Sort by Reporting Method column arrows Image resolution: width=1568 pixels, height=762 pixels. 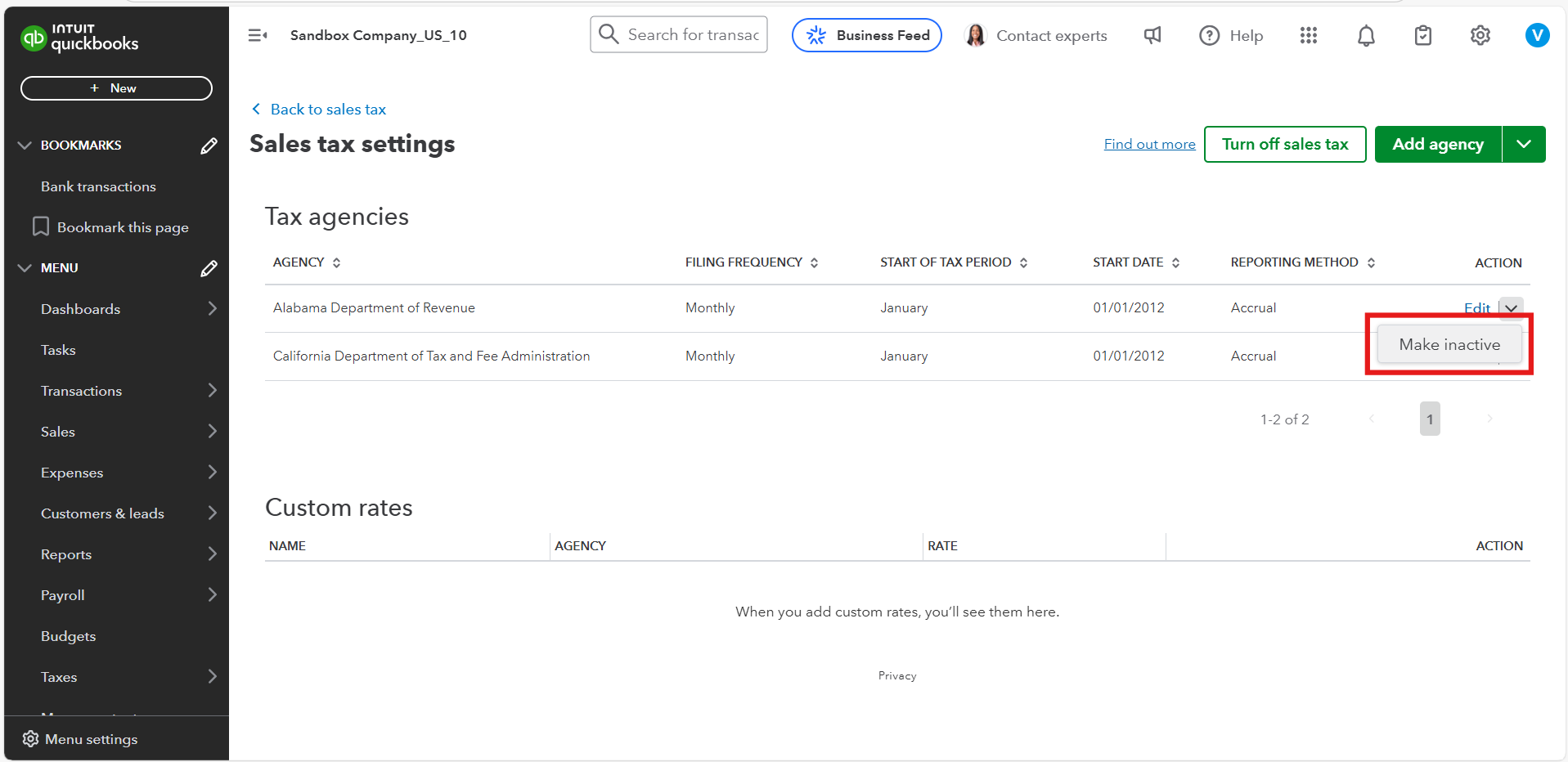pos(1371,262)
